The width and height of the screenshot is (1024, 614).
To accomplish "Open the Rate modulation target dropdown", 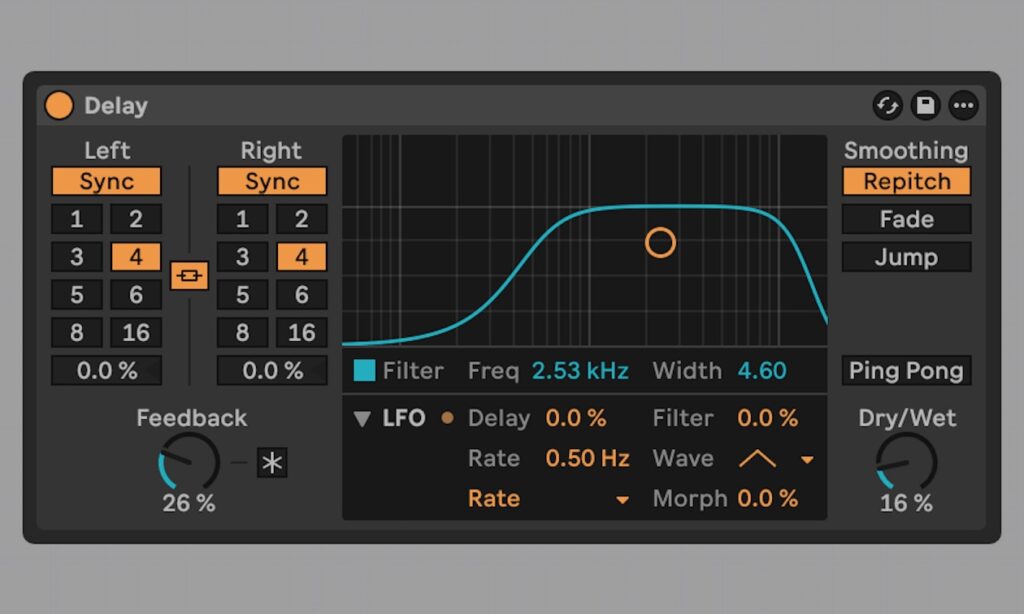I will tap(625, 498).
